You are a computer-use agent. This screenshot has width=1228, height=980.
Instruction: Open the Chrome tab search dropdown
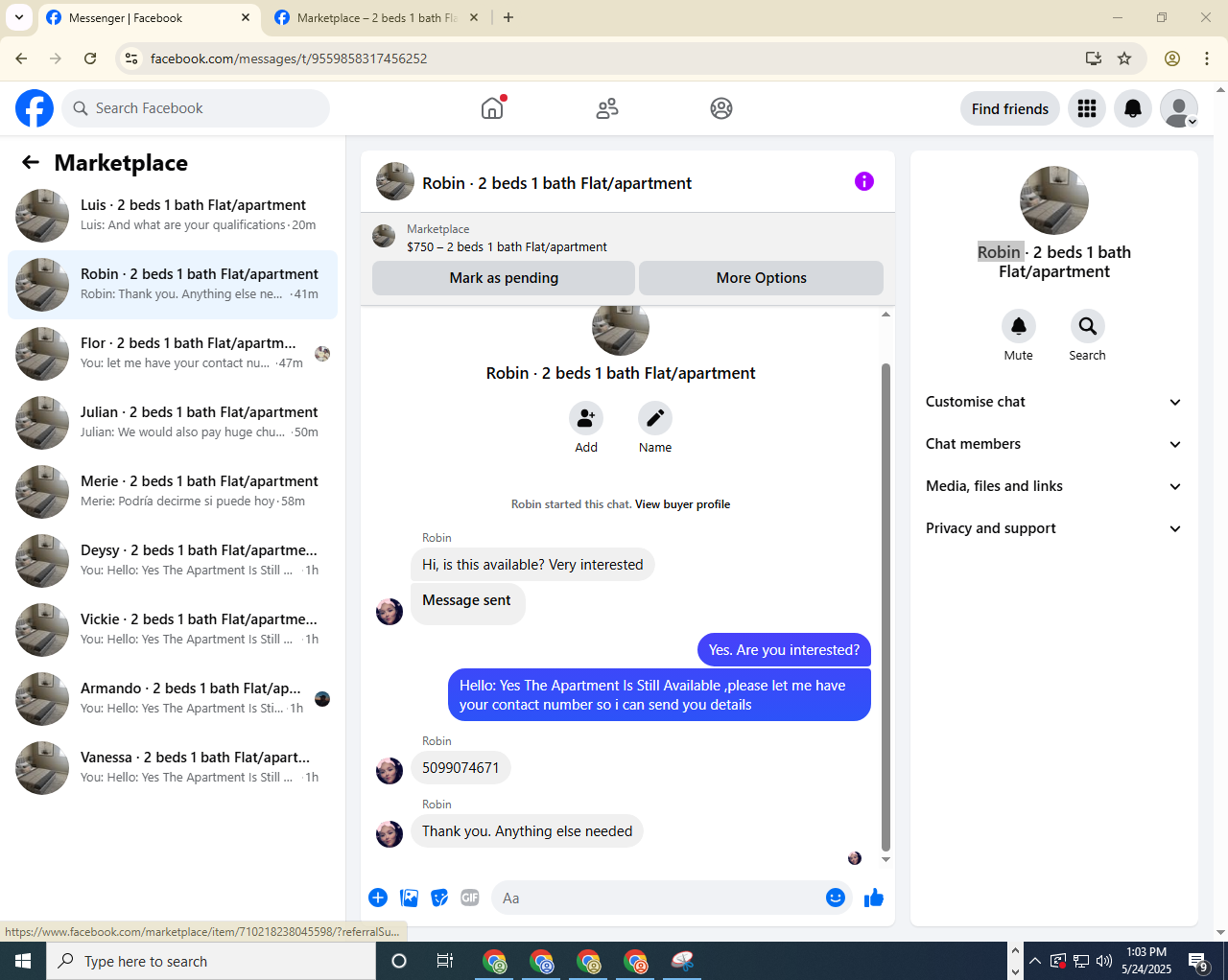[x=19, y=17]
